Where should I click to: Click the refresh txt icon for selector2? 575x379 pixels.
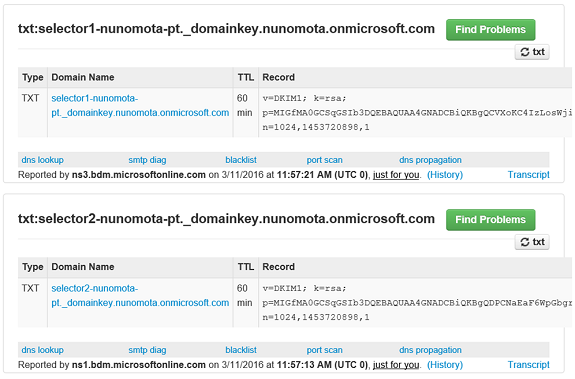532,242
